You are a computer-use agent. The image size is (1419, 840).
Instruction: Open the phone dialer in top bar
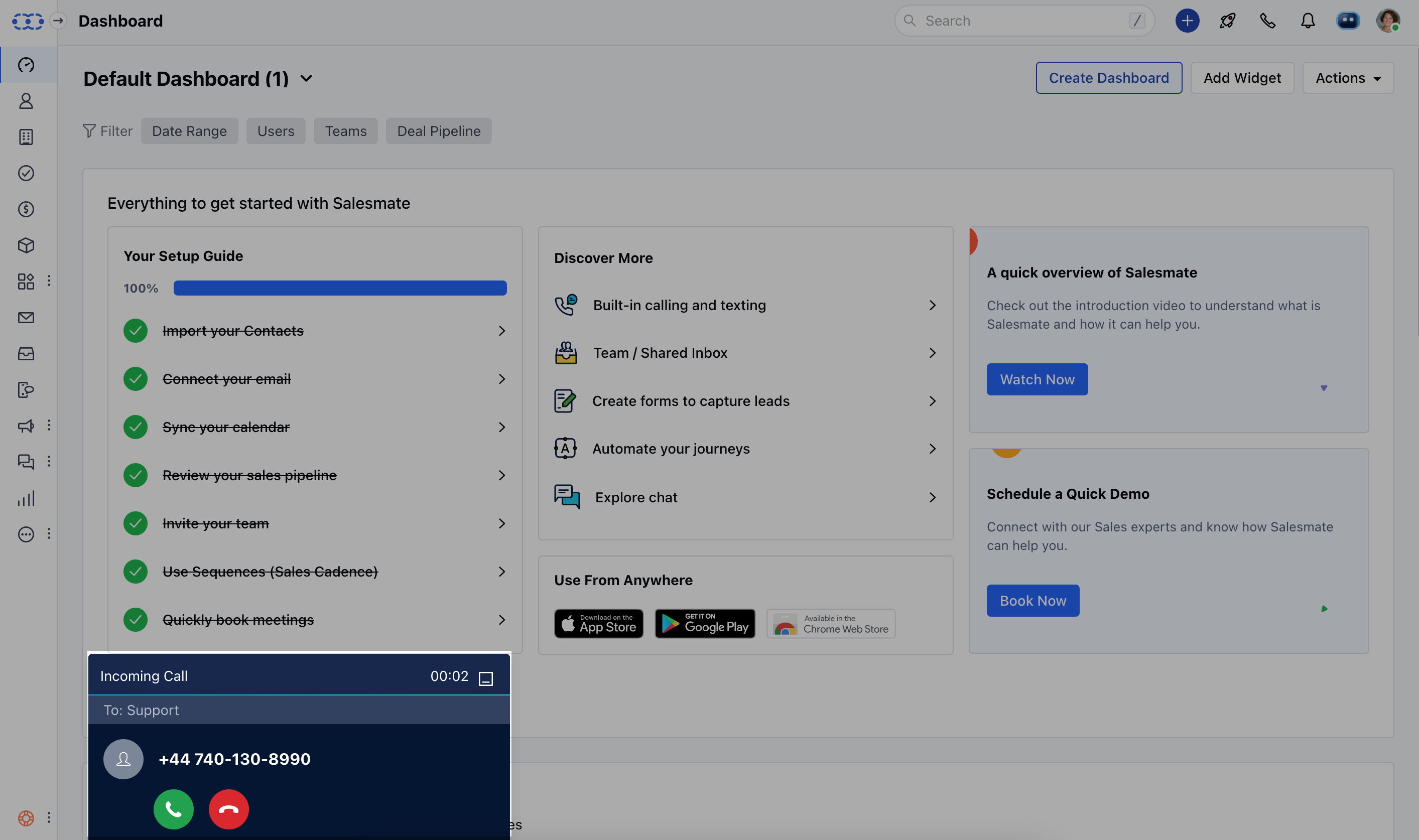pos(1267,21)
